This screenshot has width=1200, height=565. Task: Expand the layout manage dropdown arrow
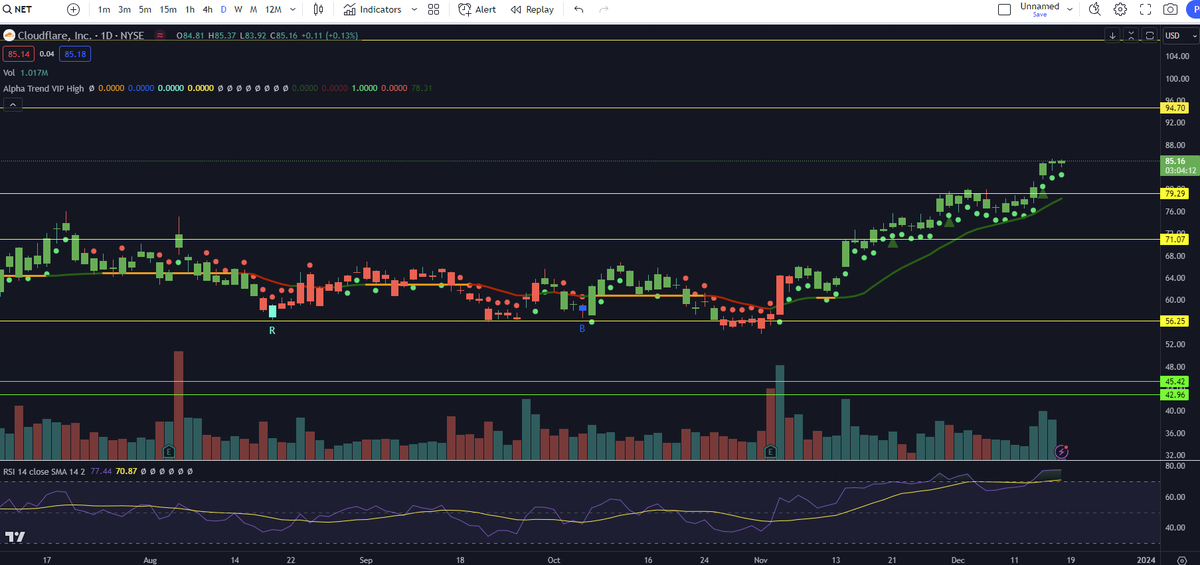click(x=1070, y=9)
